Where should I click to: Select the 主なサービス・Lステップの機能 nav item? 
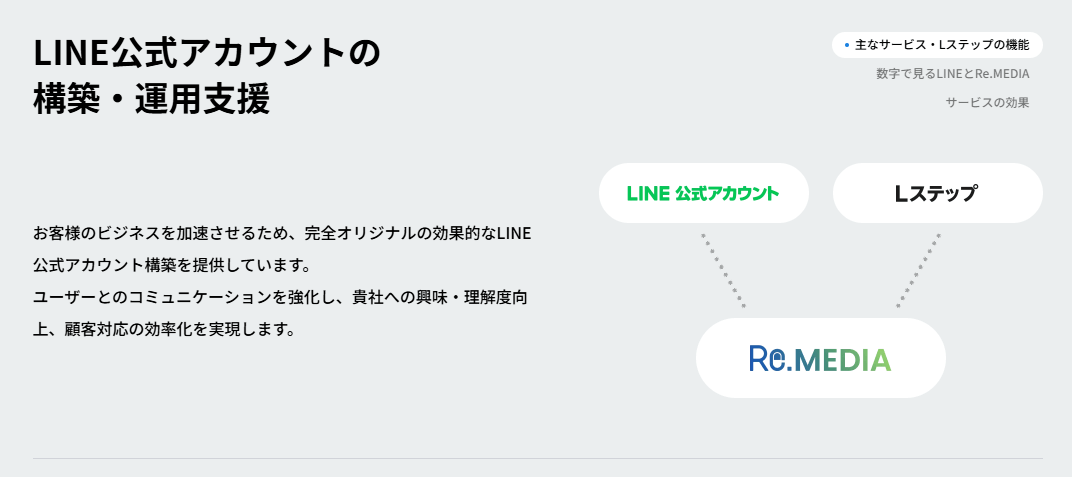(x=942, y=45)
